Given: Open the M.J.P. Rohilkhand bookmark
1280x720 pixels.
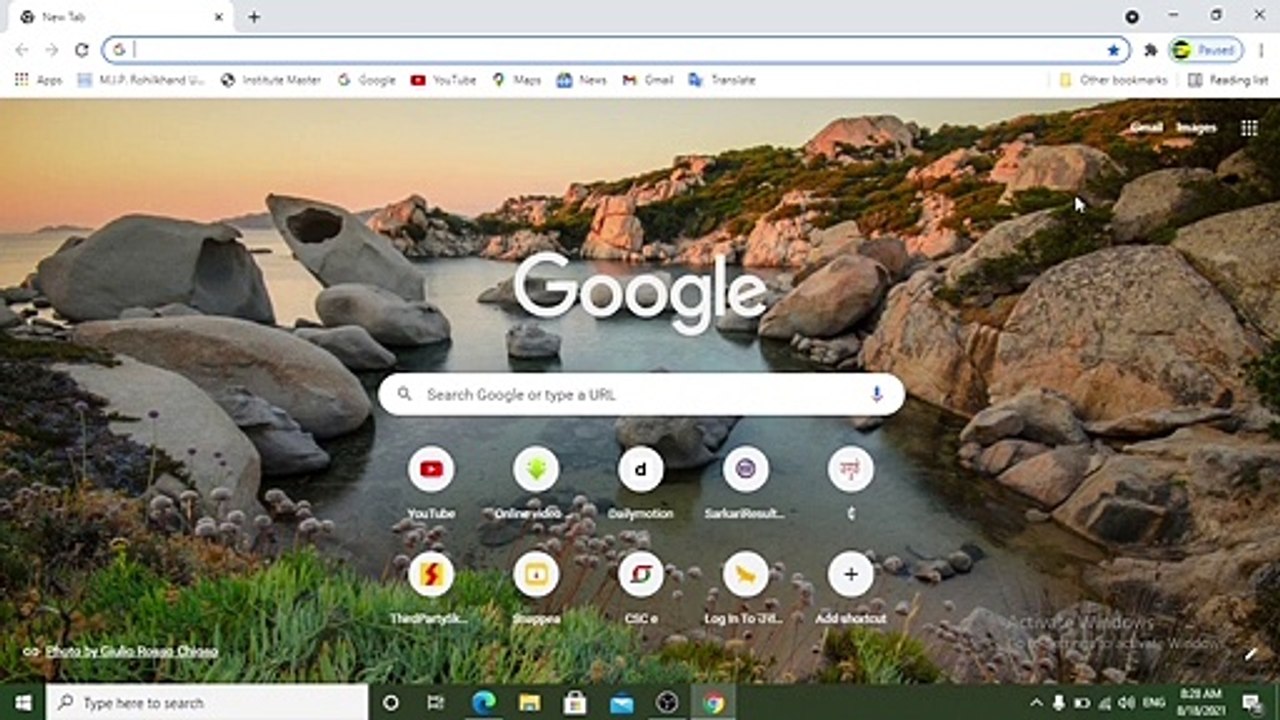Looking at the screenshot, I should (x=141, y=80).
